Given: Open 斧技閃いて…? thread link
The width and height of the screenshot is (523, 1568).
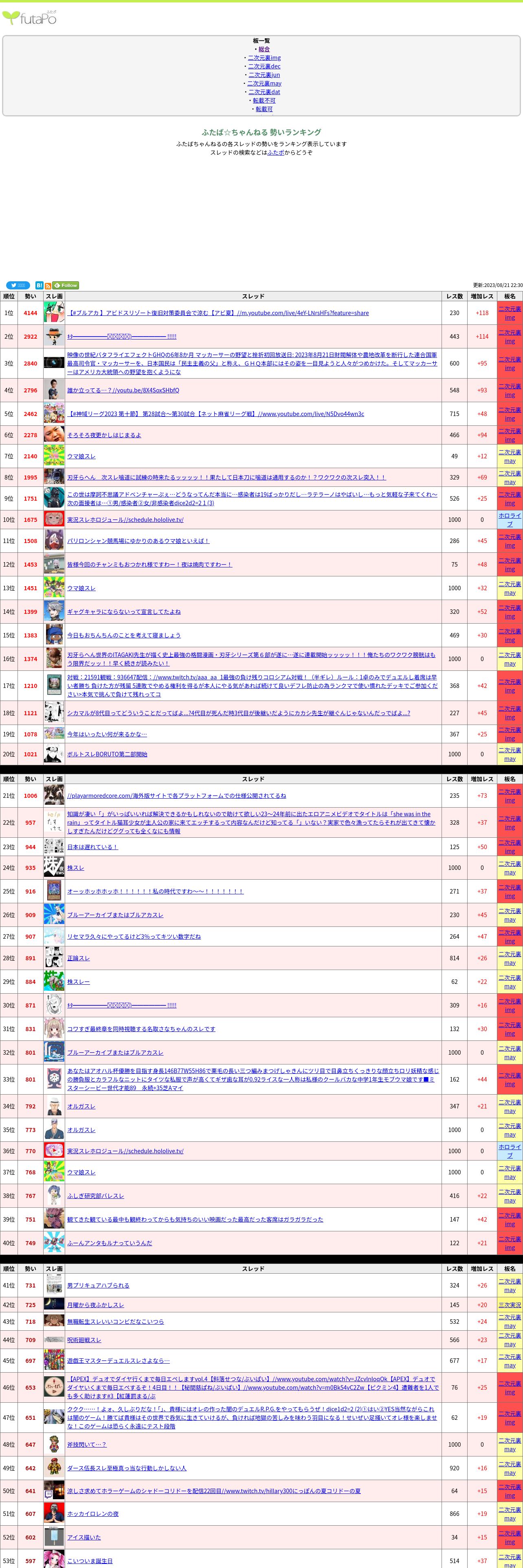Looking at the screenshot, I should 87,1444.
